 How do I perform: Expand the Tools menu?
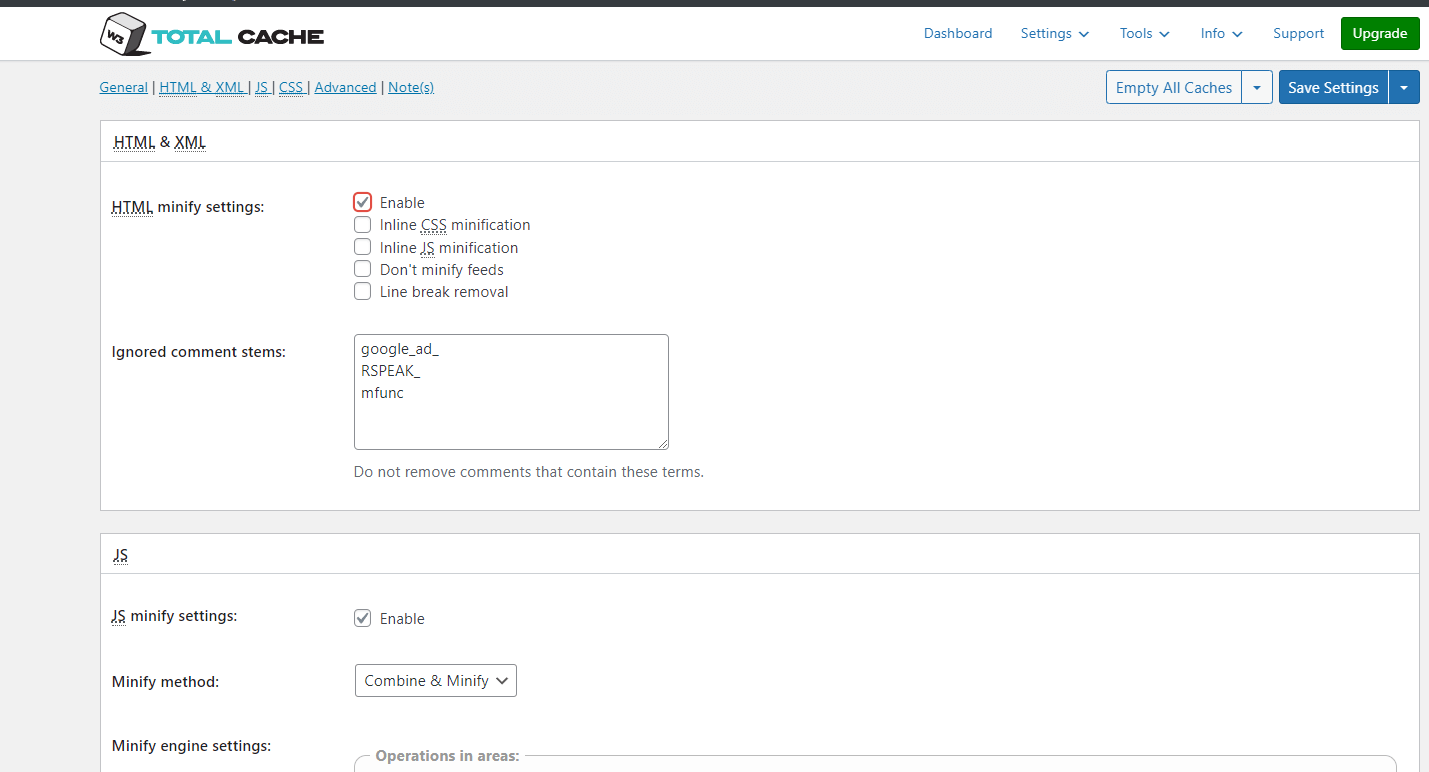click(1145, 33)
